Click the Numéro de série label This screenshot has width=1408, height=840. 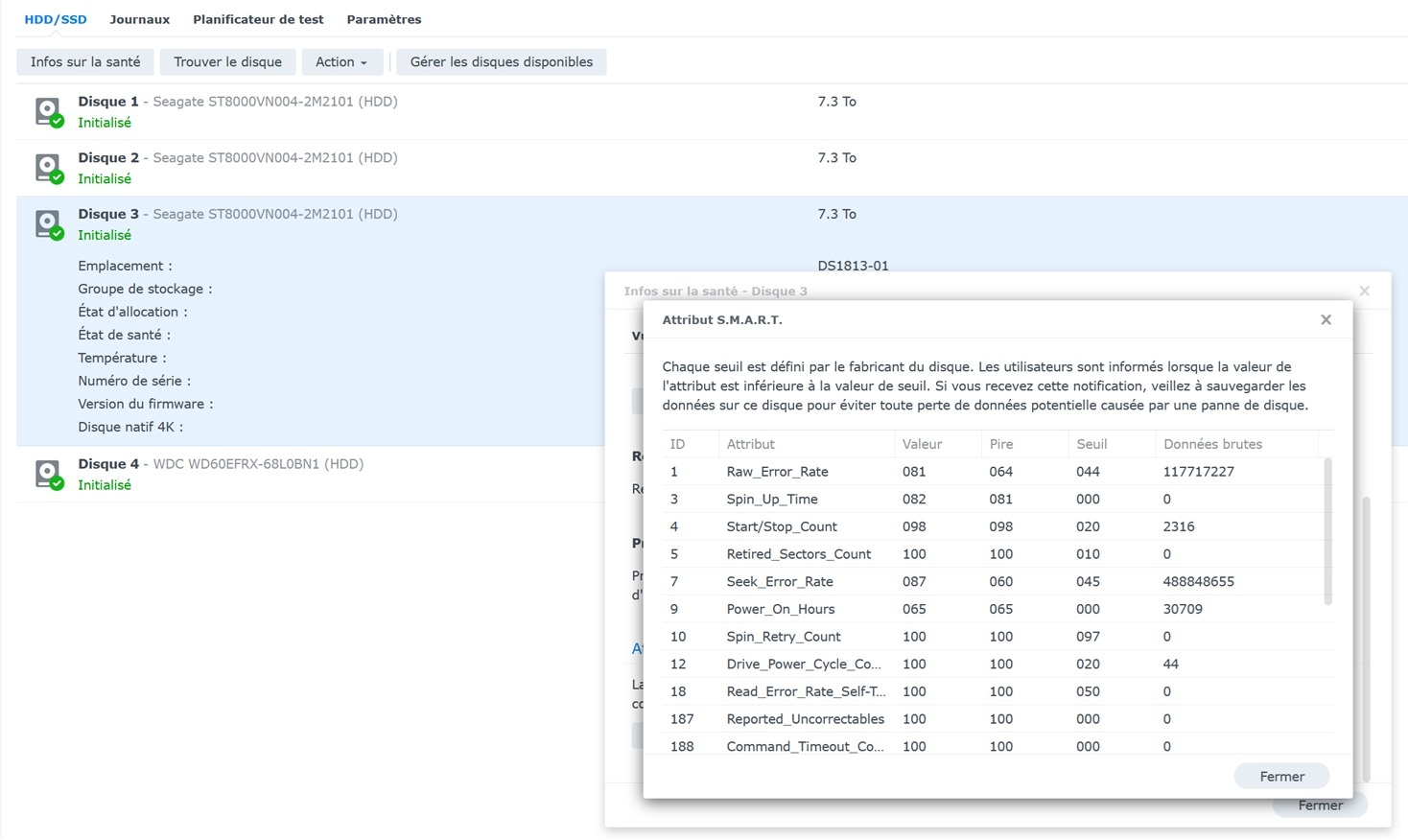click(134, 381)
